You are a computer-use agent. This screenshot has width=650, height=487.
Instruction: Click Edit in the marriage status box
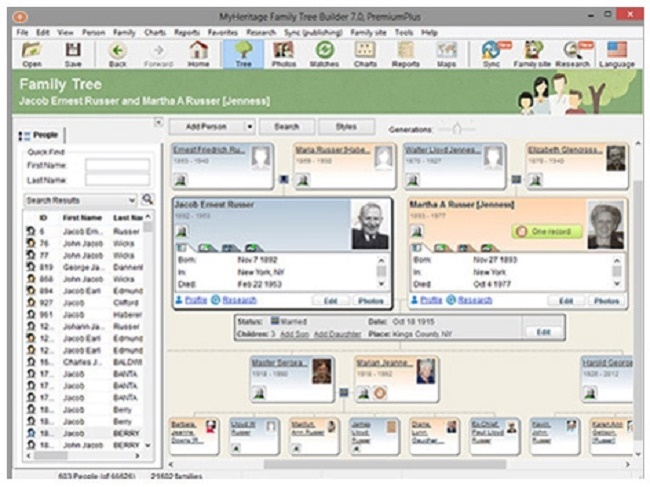[x=543, y=332]
